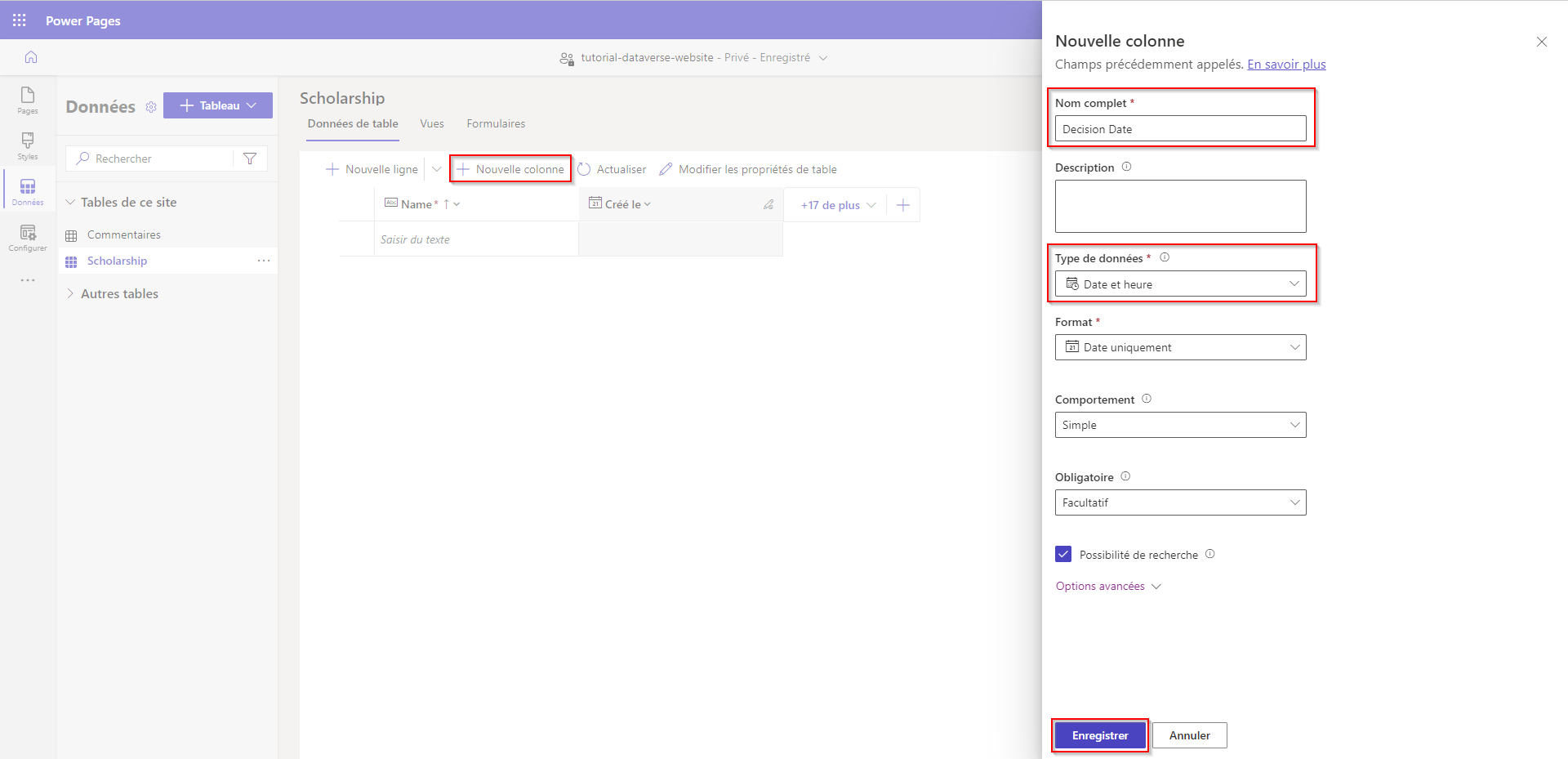Click the plus icon to add column

[x=902, y=205]
